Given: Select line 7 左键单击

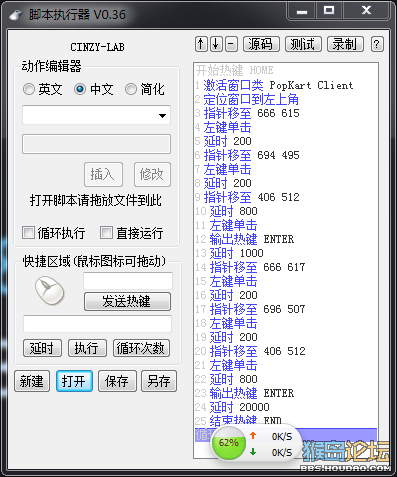Looking at the screenshot, I should click(286, 169).
